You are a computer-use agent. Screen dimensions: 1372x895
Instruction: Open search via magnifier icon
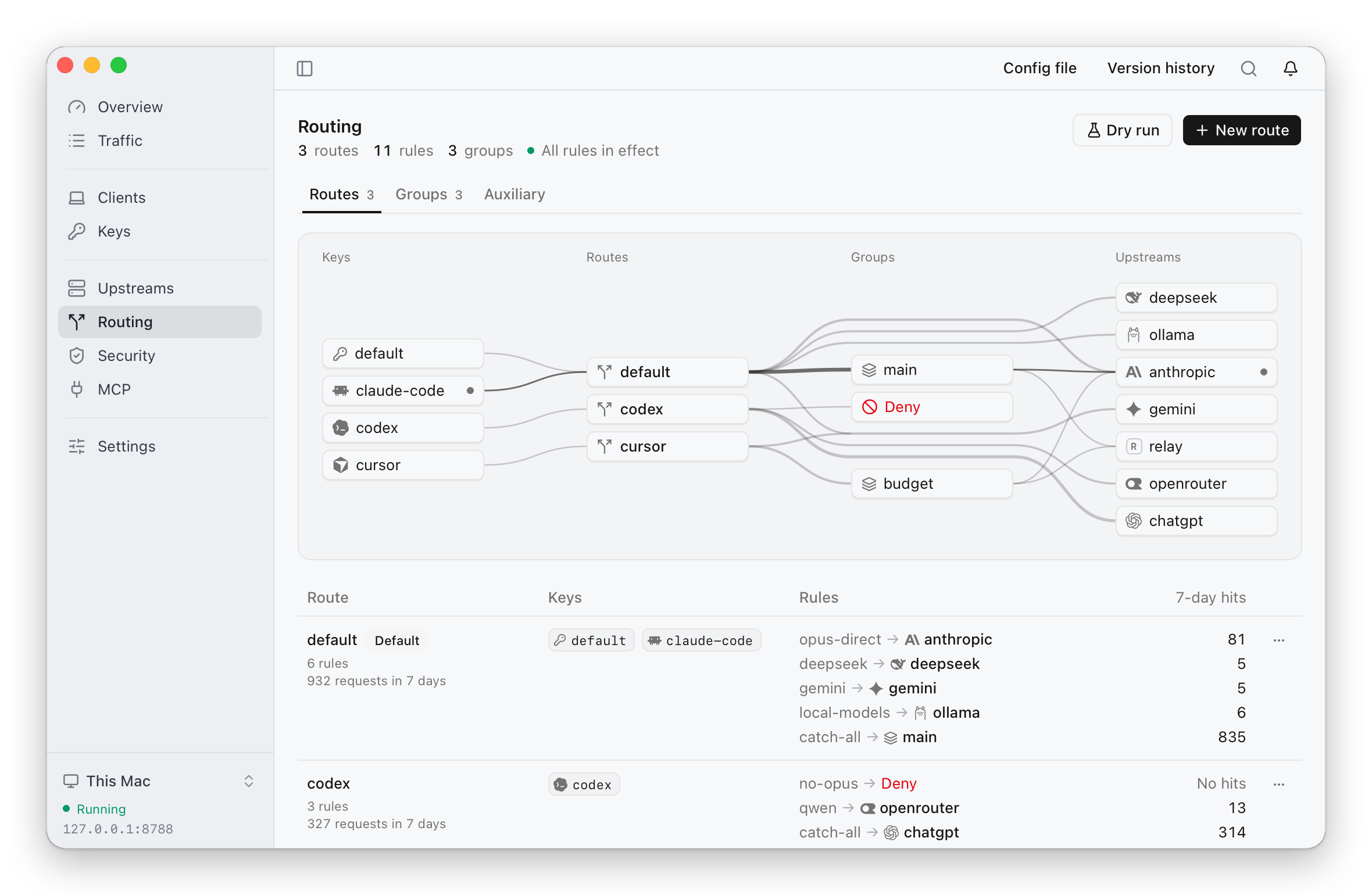click(1249, 69)
